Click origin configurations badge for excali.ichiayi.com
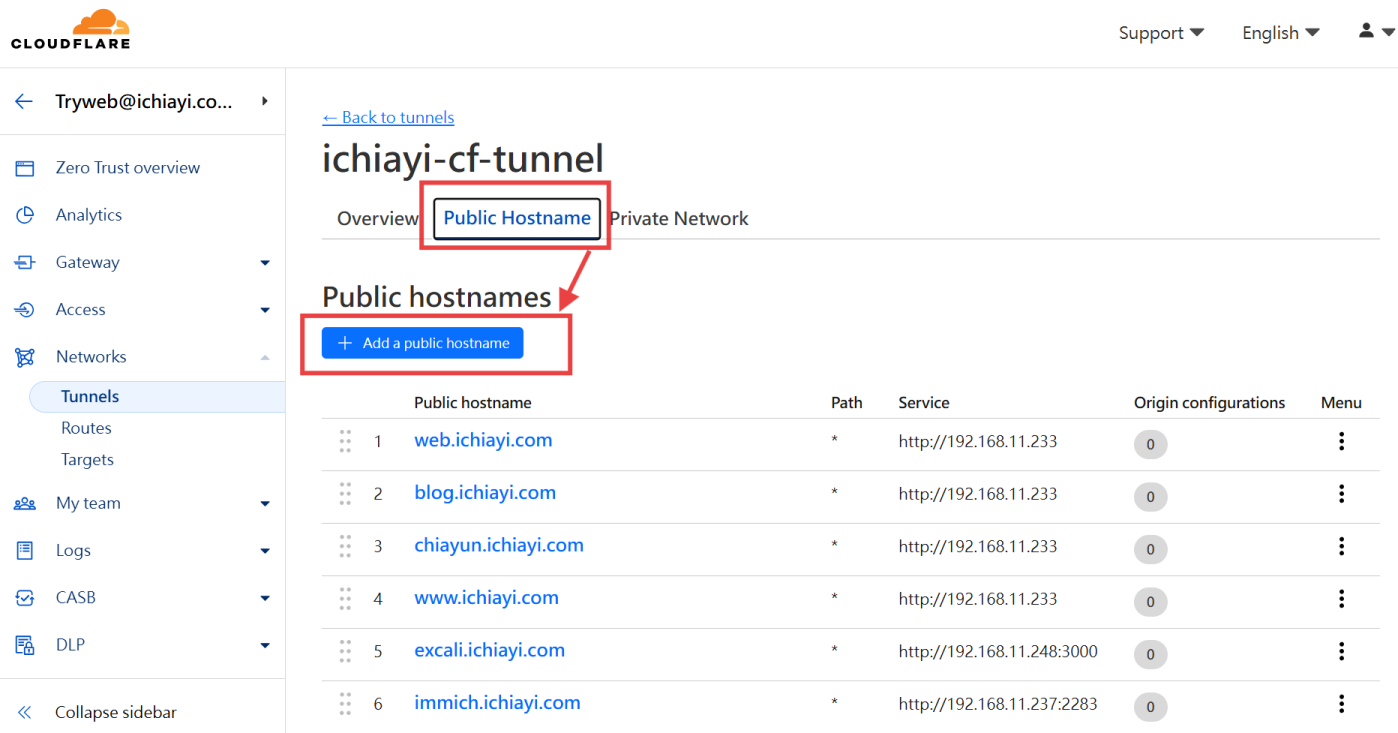The height and width of the screenshot is (733, 1398). pyautogui.click(x=1150, y=654)
